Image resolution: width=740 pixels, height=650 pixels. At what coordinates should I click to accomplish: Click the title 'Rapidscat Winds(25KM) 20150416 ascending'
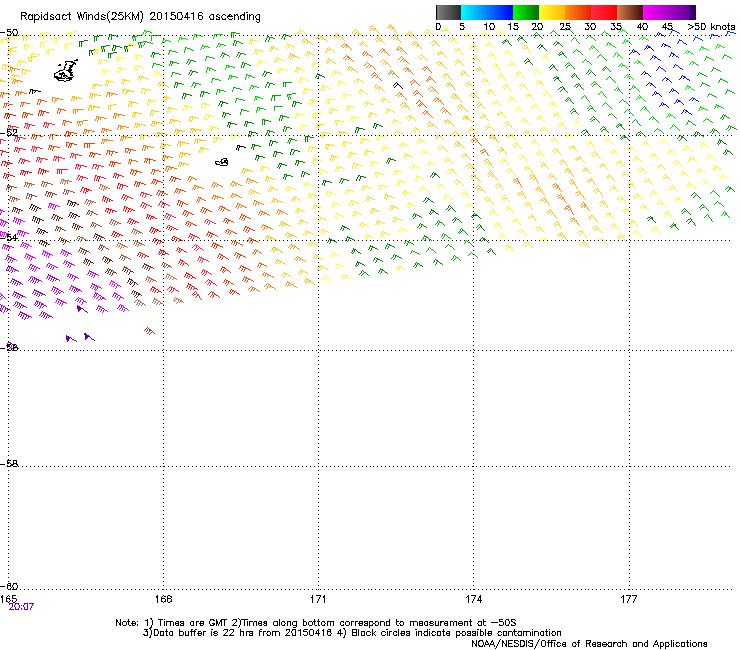(x=140, y=17)
